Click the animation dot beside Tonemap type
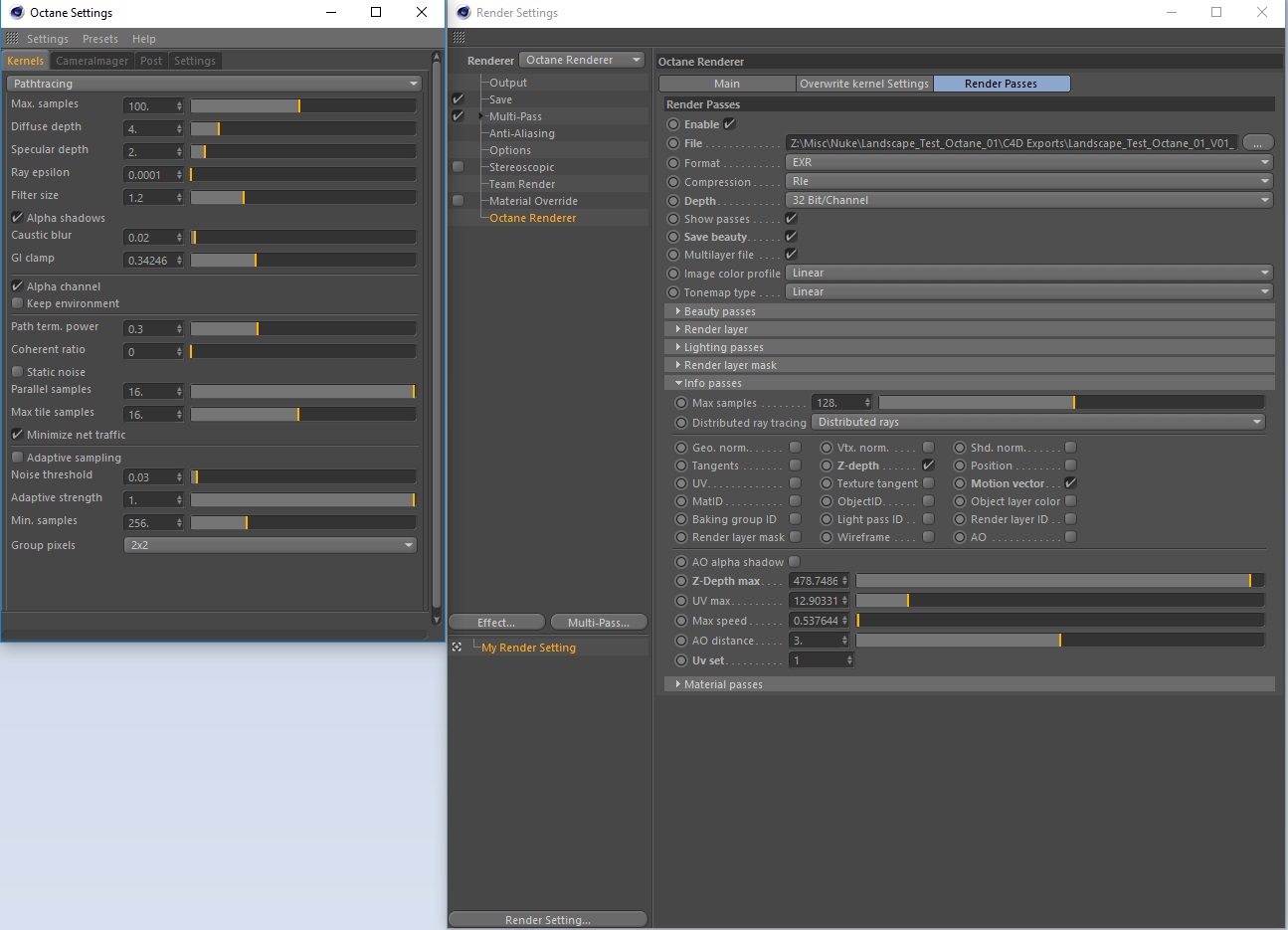This screenshot has width=1288, height=930. point(673,292)
